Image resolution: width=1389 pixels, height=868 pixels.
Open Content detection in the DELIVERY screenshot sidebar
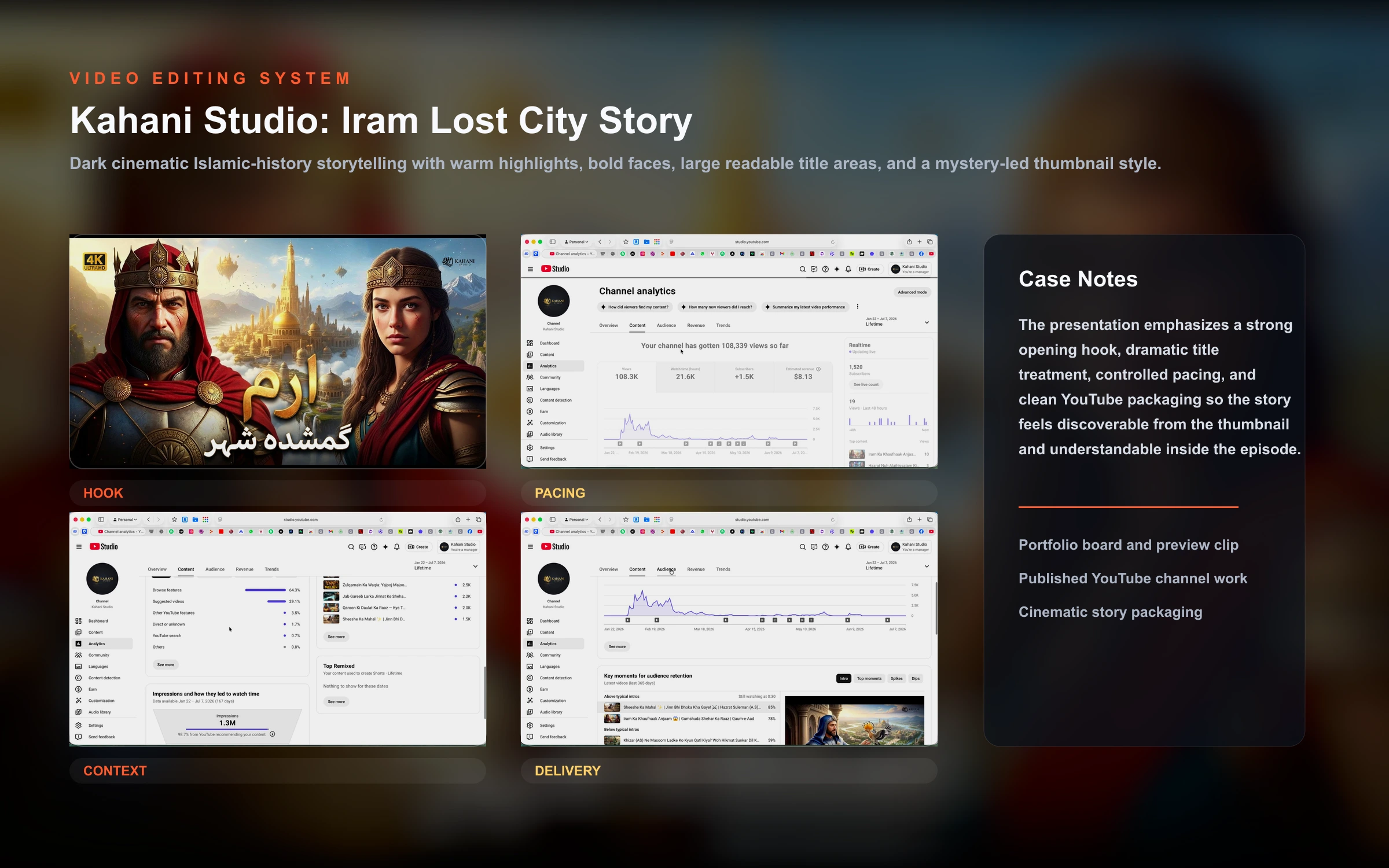pyautogui.click(x=556, y=678)
